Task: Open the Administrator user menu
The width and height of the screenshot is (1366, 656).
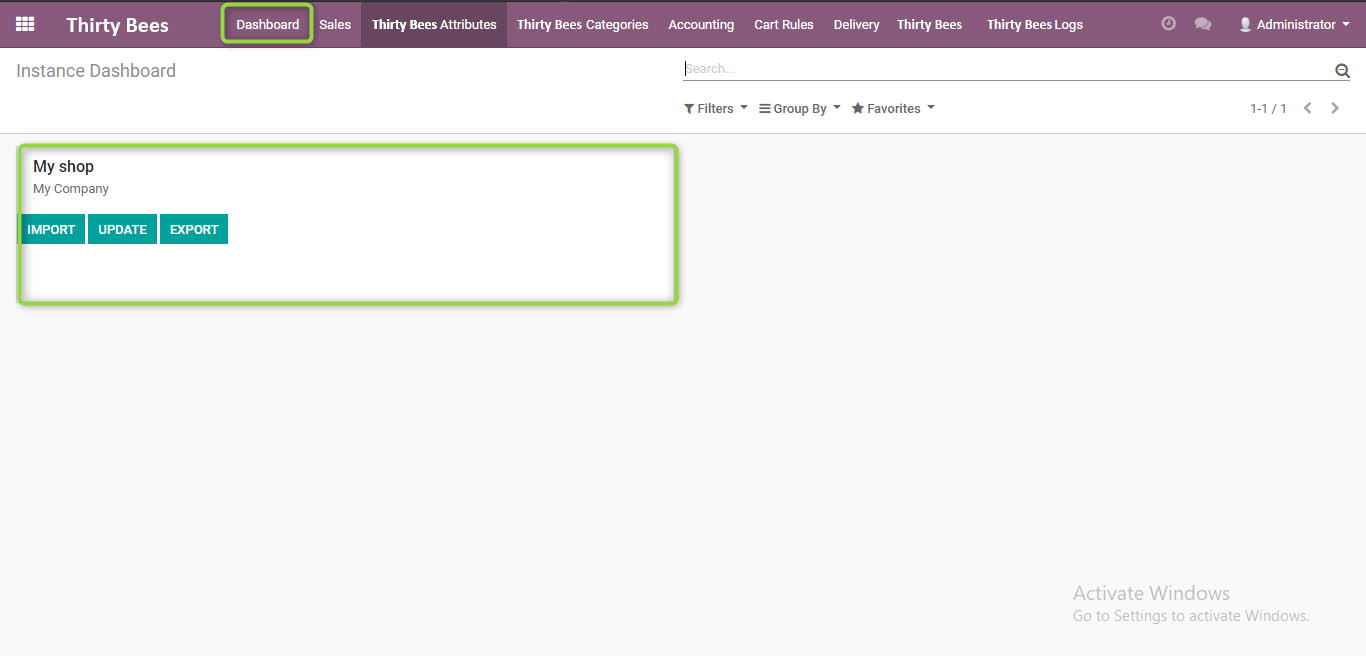Action: tap(1294, 24)
